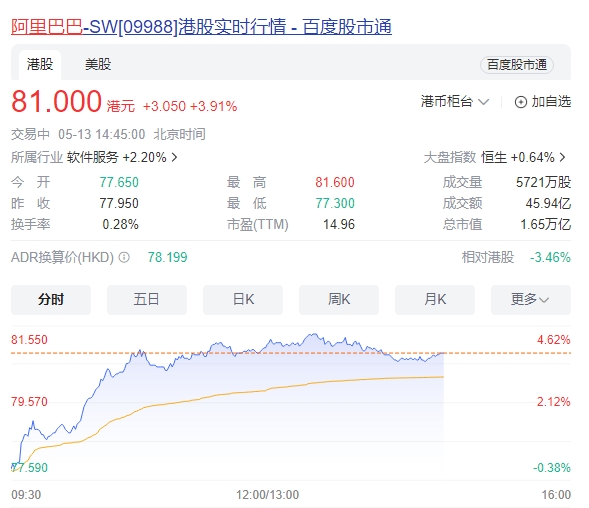Click the percent change +3.91%
Viewport: 589px width, 508px height.
[x=213, y=106]
